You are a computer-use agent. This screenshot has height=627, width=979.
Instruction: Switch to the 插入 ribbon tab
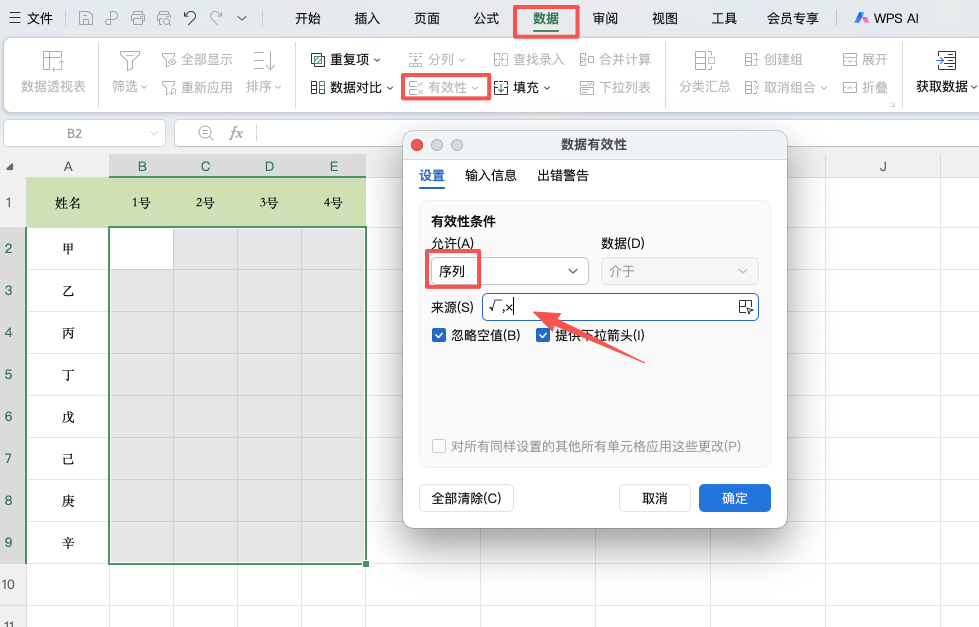tap(367, 19)
